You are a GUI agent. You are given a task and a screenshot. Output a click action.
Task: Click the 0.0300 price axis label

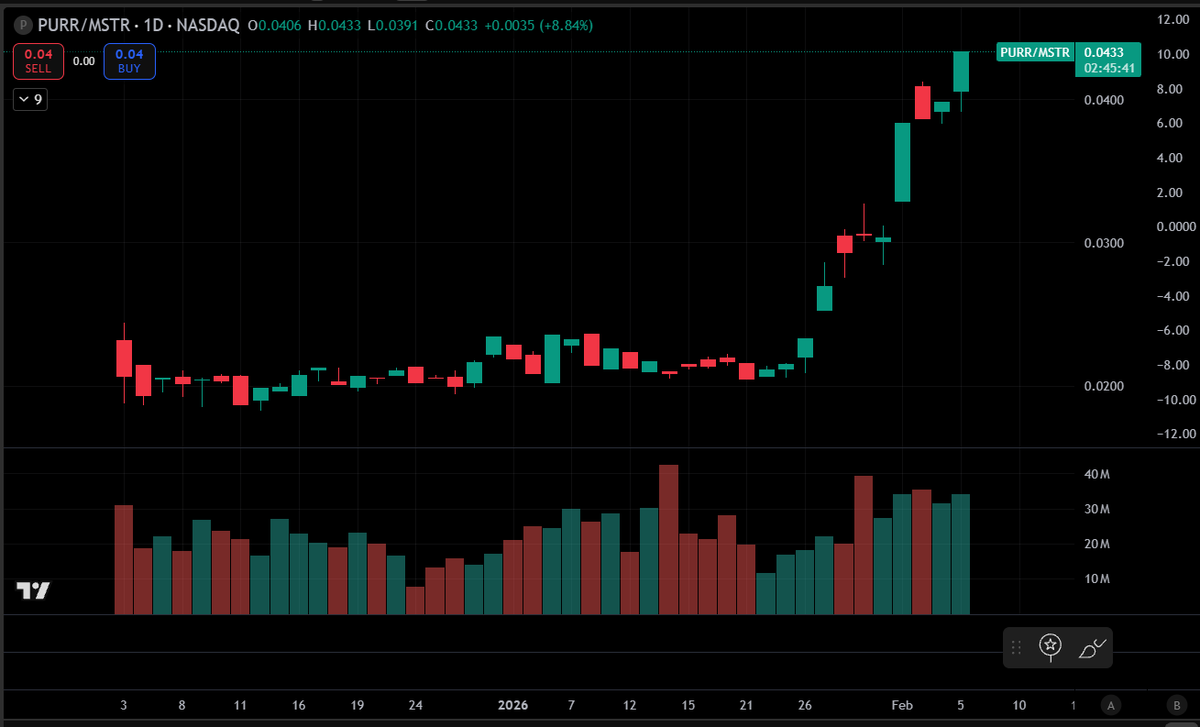[x=1103, y=243]
